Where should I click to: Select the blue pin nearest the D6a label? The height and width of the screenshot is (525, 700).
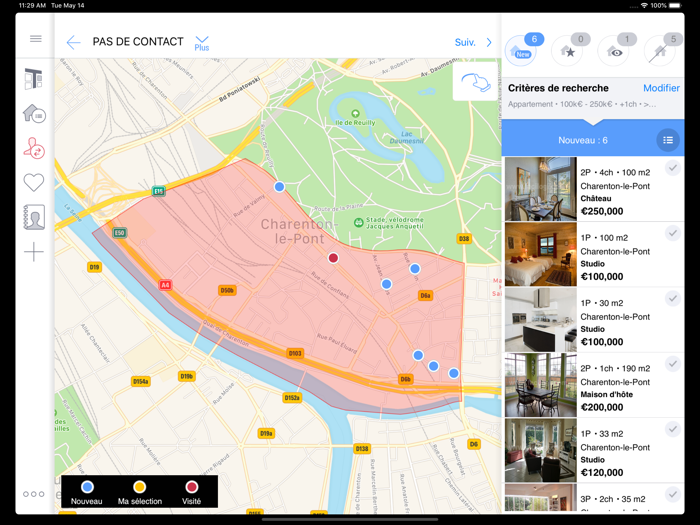tap(415, 268)
